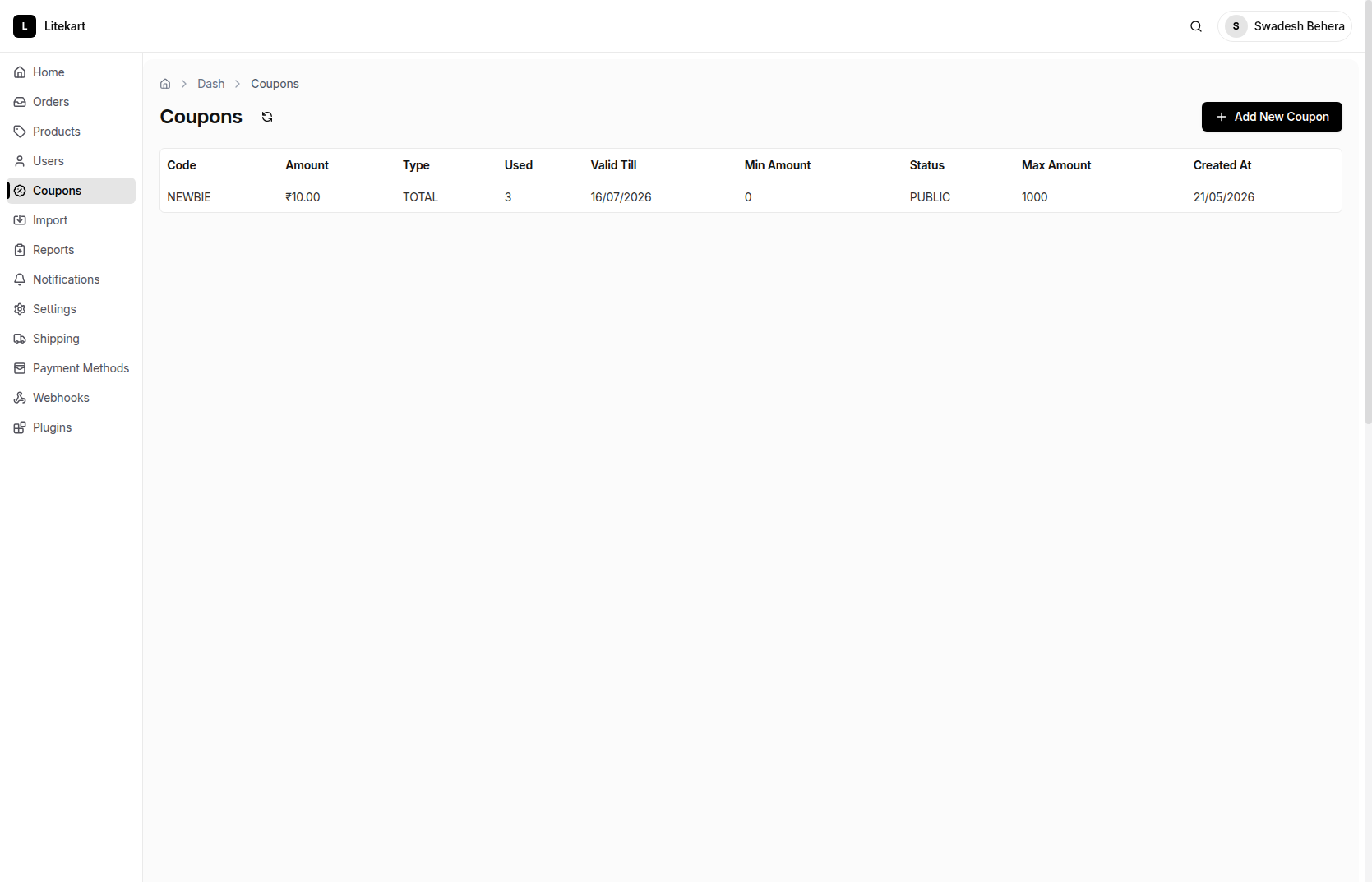Click the Status column header
Viewport: 1372px width, 882px height.
[x=927, y=165]
